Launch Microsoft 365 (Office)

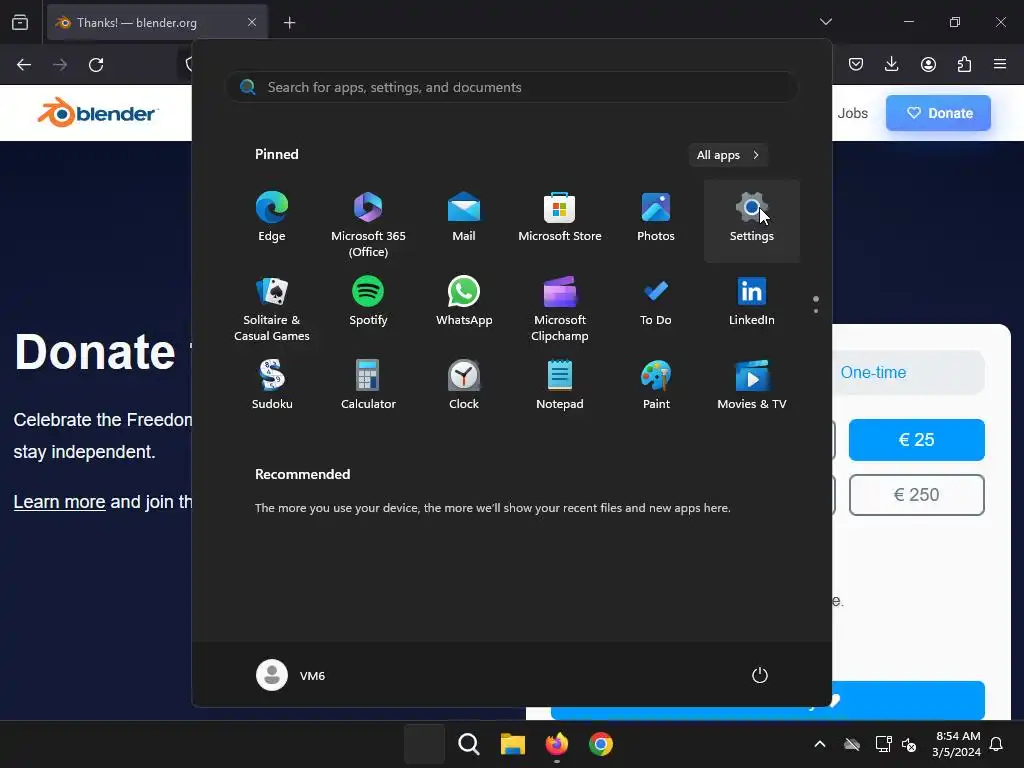click(x=368, y=221)
